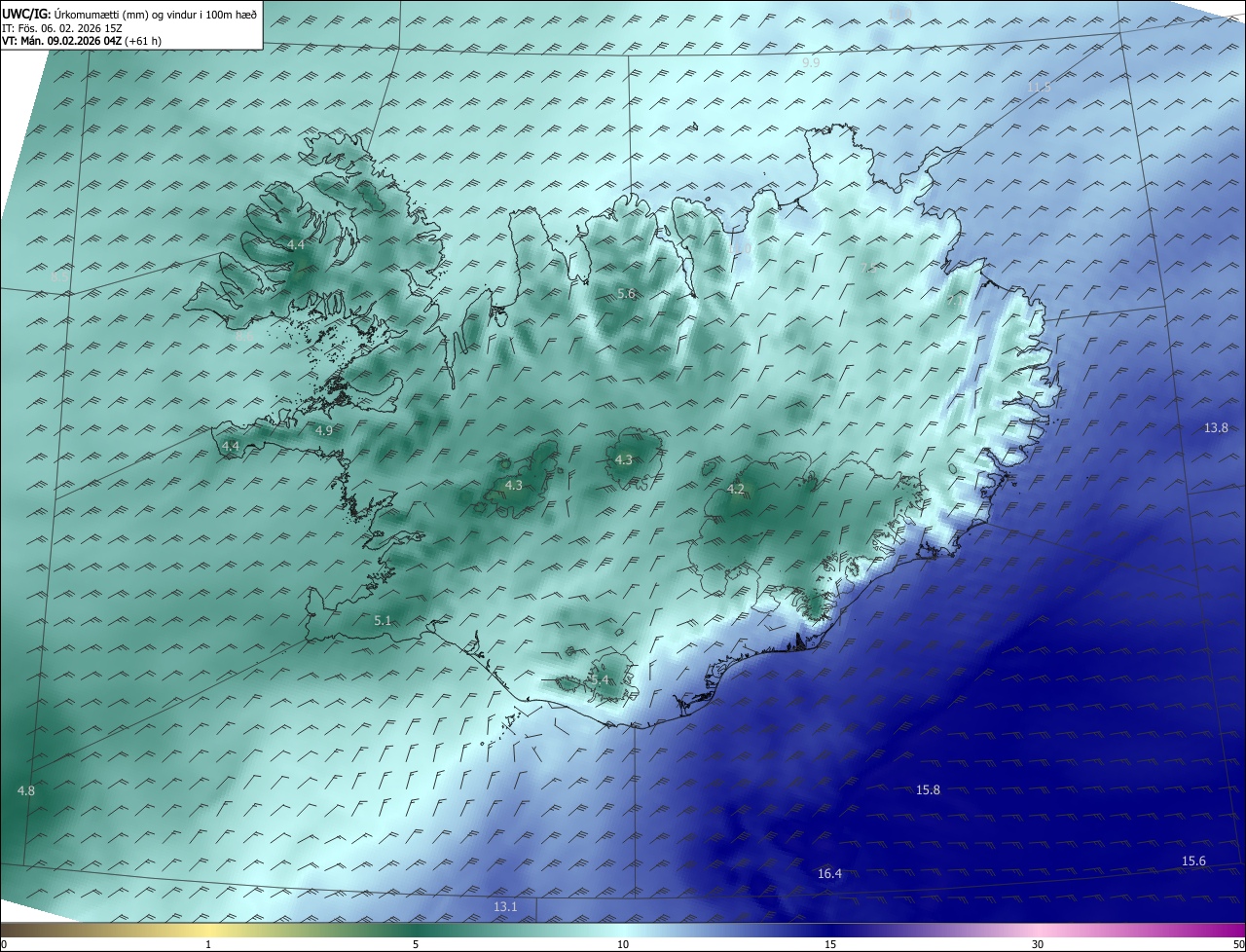Image resolution: width=1246 pixels, height=952 pixels.
Task: Click the 4.9 value label
Action: [x=324, y=430]
